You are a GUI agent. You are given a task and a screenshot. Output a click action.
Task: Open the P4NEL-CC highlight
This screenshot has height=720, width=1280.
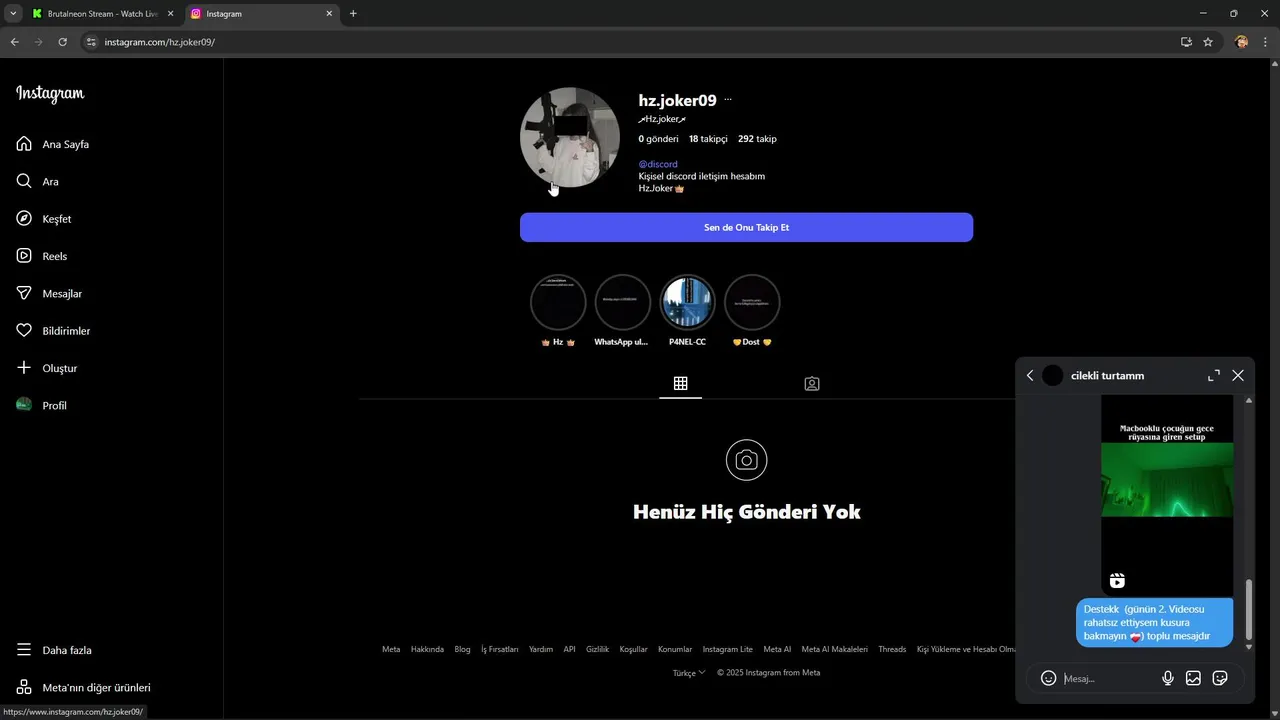pyautogui.click(x=687, y=302)
